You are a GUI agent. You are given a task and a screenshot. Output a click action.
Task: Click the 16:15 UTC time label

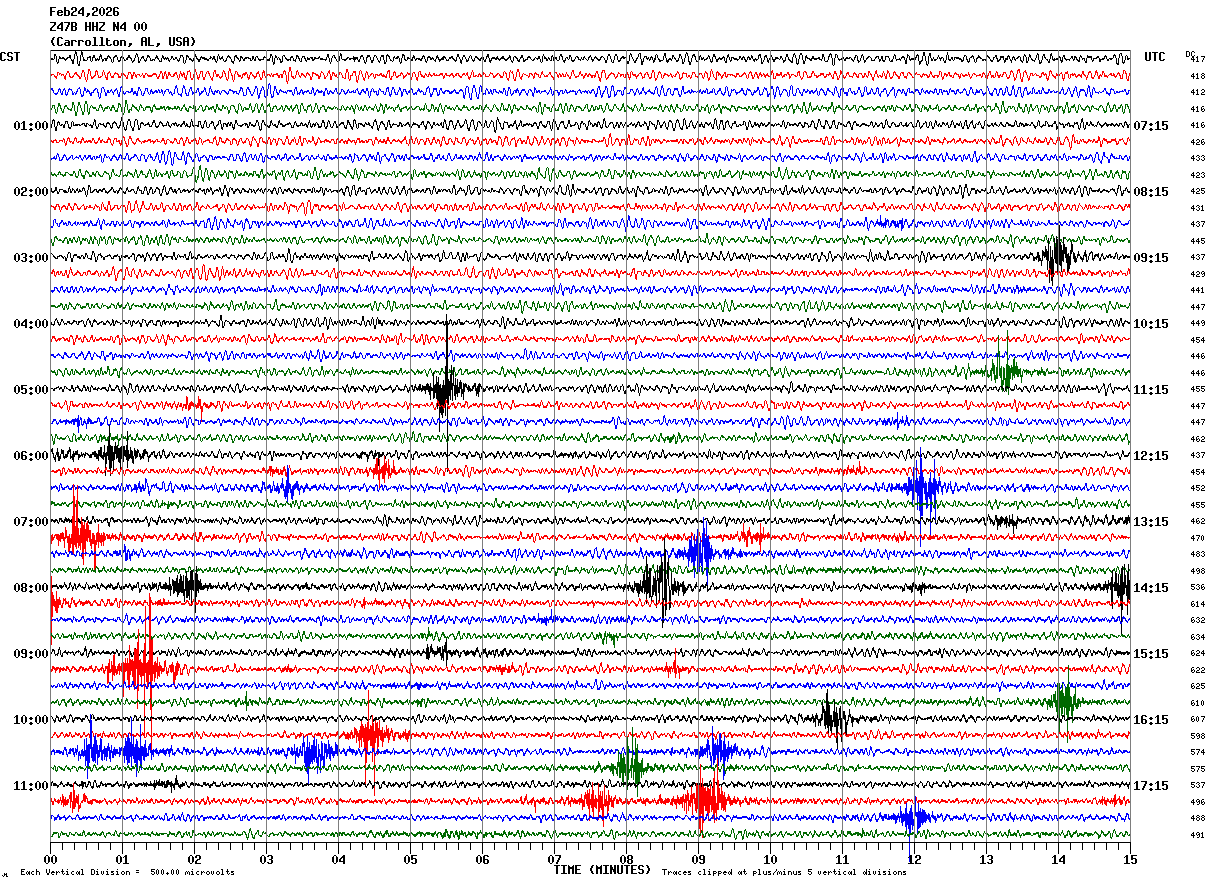(x=1151, y=720)
